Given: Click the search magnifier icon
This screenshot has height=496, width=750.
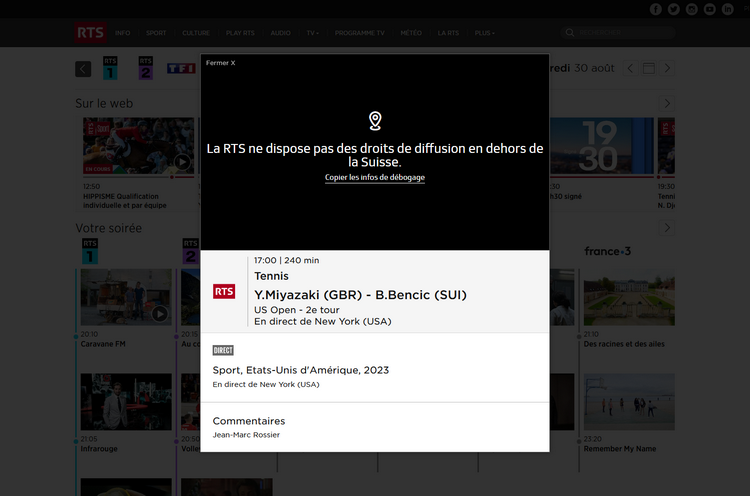Looking at the screenshot, I should [x=570, y=33].
